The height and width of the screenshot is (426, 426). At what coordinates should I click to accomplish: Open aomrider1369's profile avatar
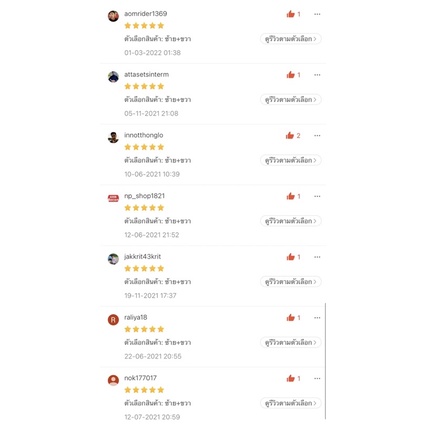[x=113, y=16]
